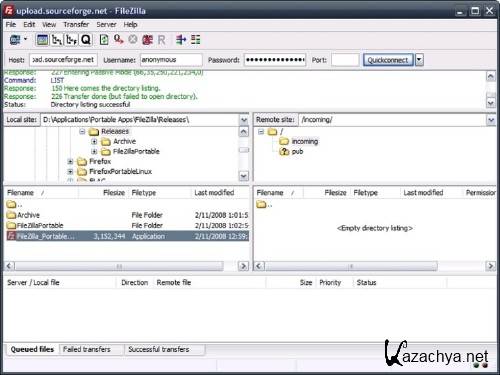Screen dimensions: 500x375
Task: Select the remote root folder
Action: tap(282, 132)
